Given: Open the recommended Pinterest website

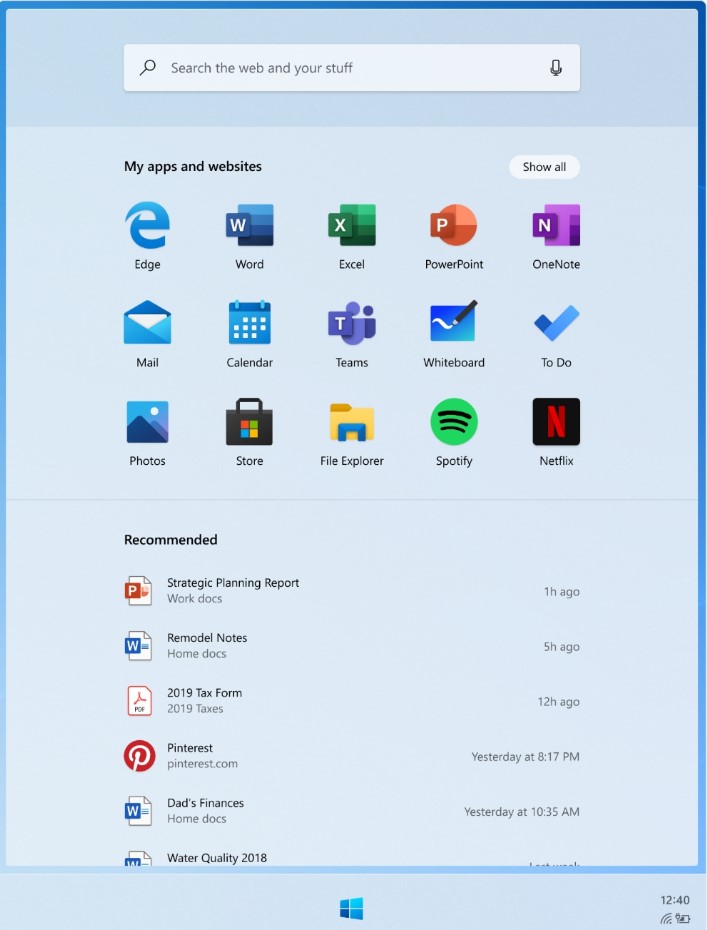Looking at the screenshot, I should coord(352,756).
